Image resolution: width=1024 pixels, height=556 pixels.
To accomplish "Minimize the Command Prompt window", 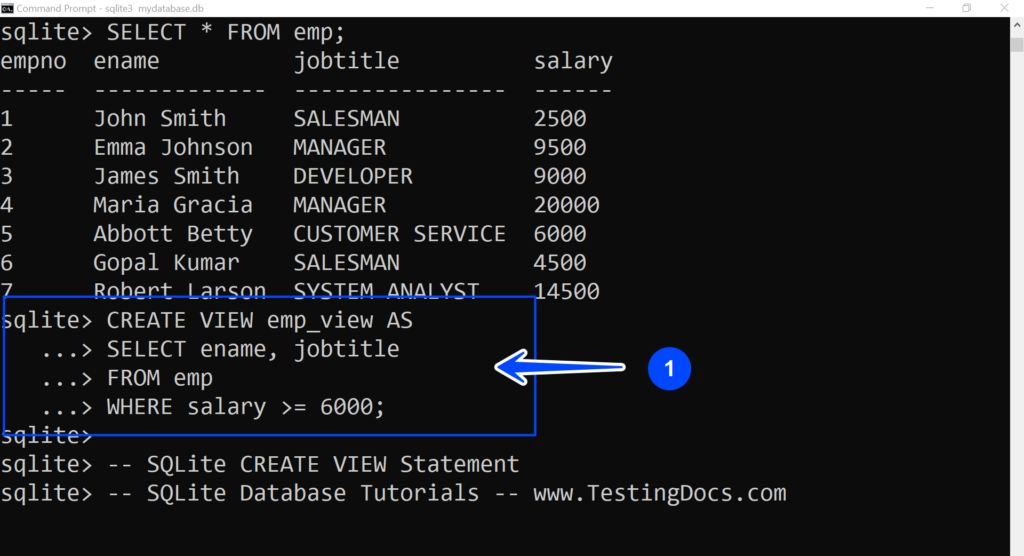I will tap(930, 8).
